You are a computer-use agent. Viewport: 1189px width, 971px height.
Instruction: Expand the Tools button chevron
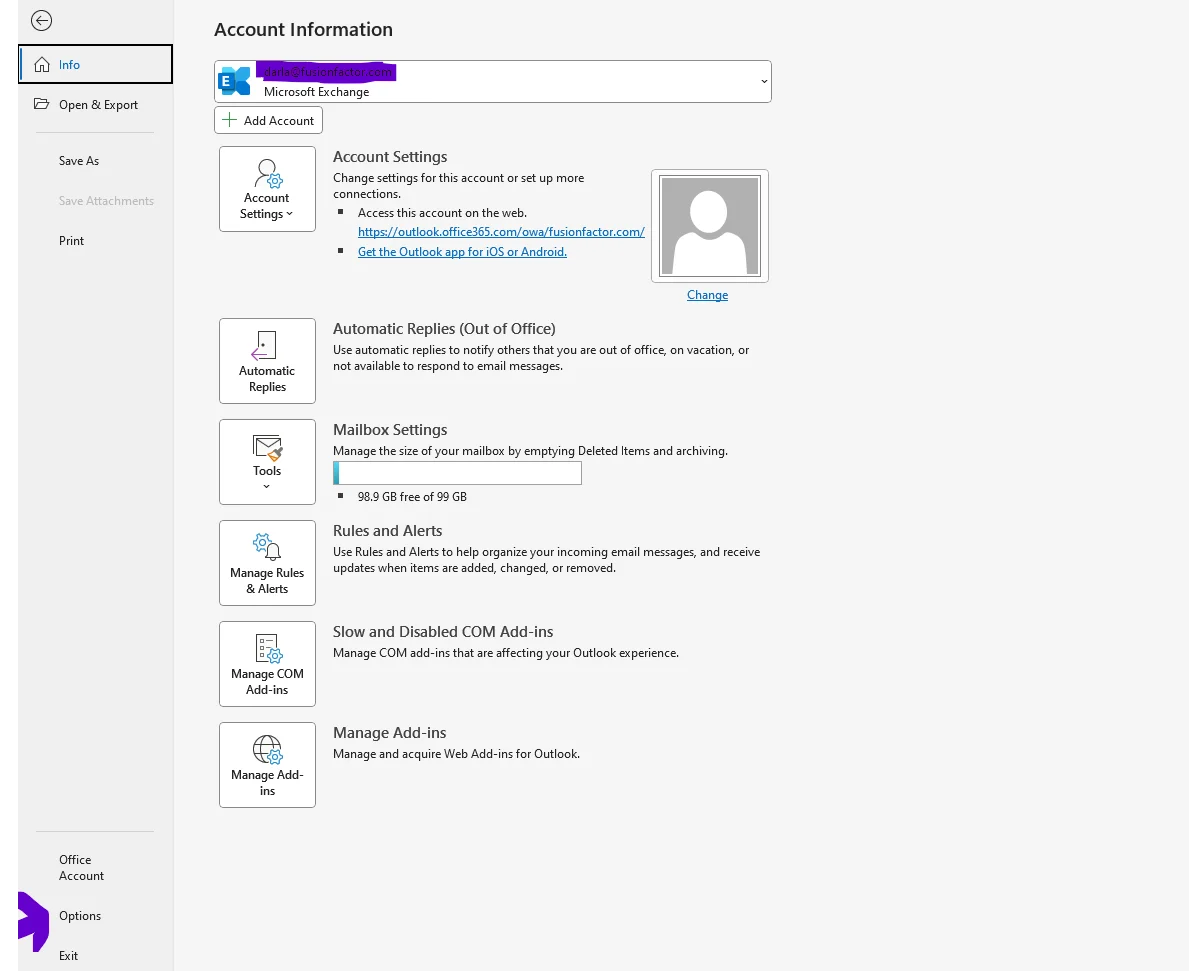pyautogui.click(x=266, y=487)
